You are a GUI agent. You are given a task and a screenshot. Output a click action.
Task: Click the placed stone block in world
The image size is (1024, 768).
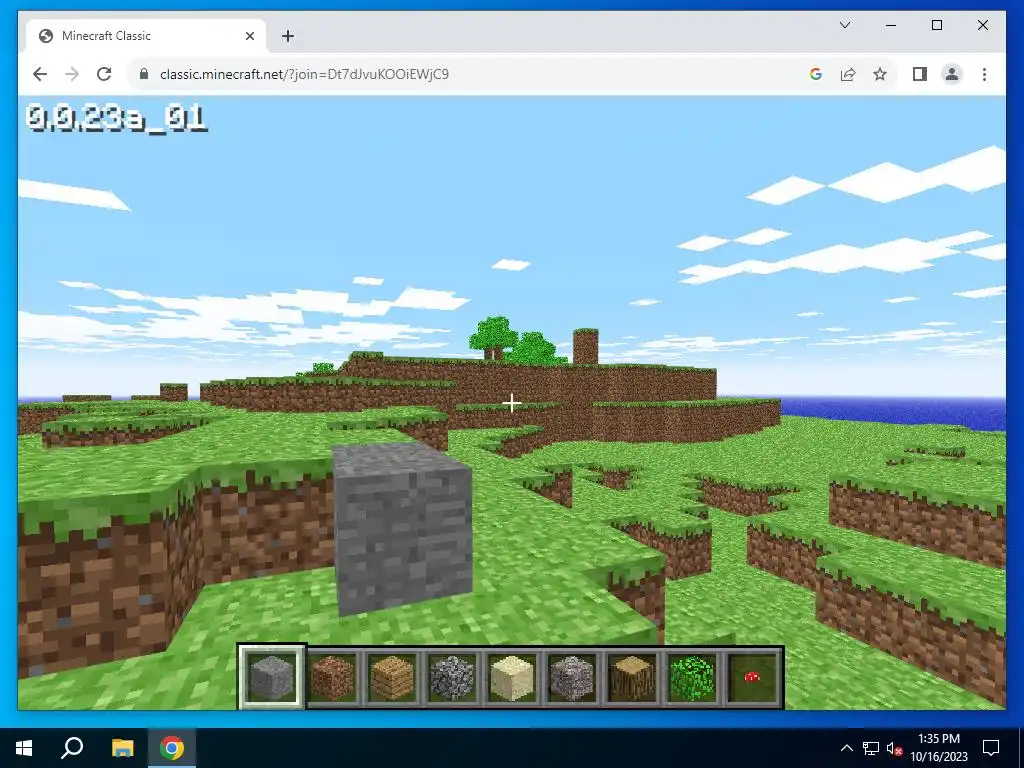[x=402, y=529]
